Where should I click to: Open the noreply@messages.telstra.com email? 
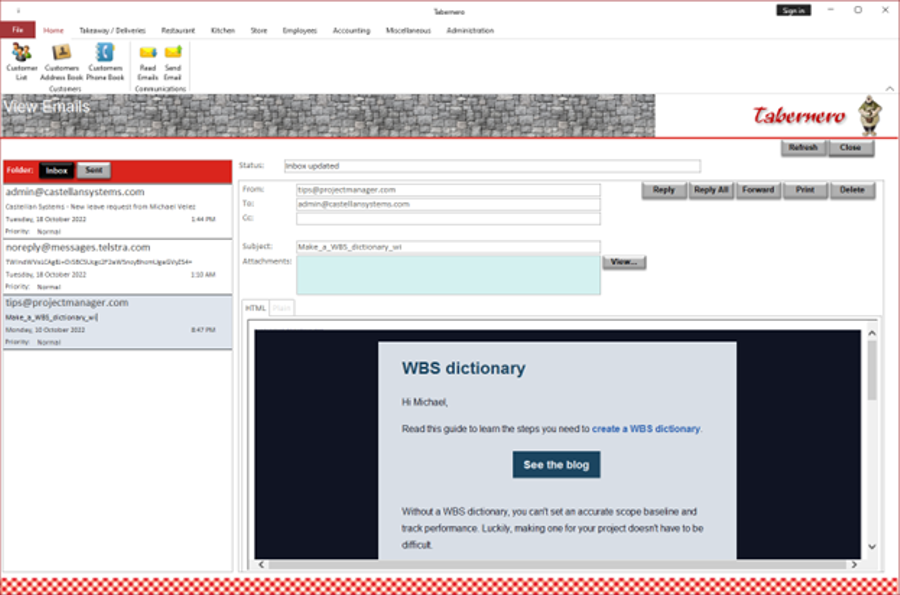pyautogui.click(x=118, y=267)
